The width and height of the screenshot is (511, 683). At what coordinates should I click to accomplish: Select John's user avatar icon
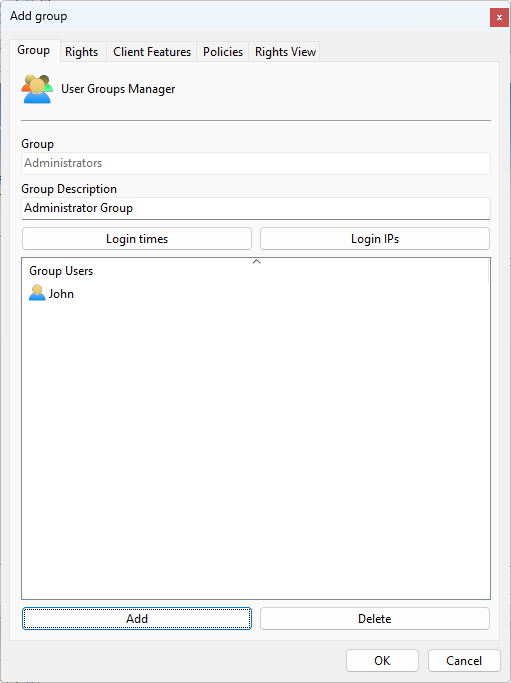[37, 293]
